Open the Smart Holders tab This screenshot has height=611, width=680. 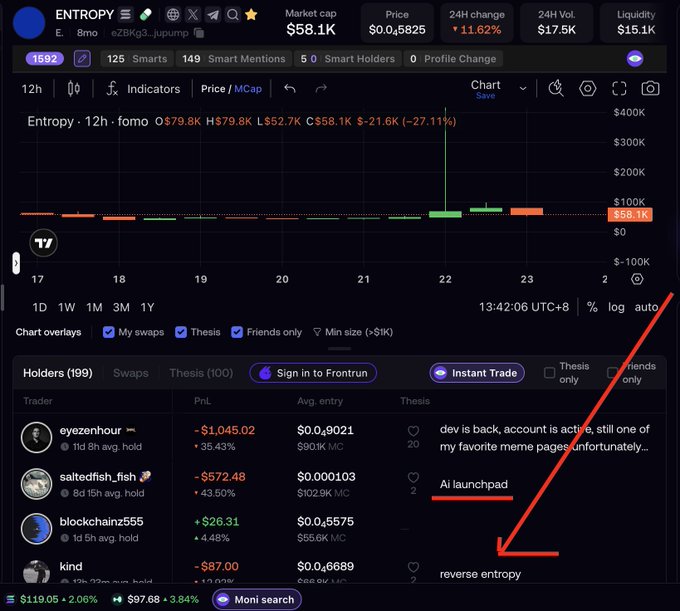coord(348,59)
